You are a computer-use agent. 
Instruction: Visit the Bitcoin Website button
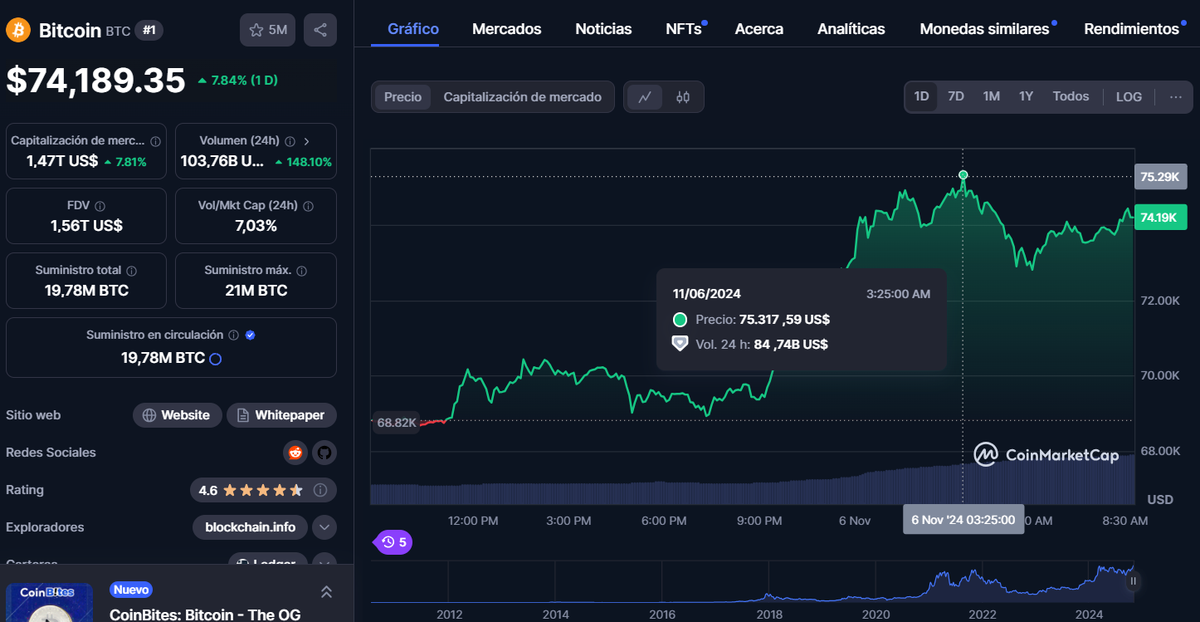tap(177, 415)
